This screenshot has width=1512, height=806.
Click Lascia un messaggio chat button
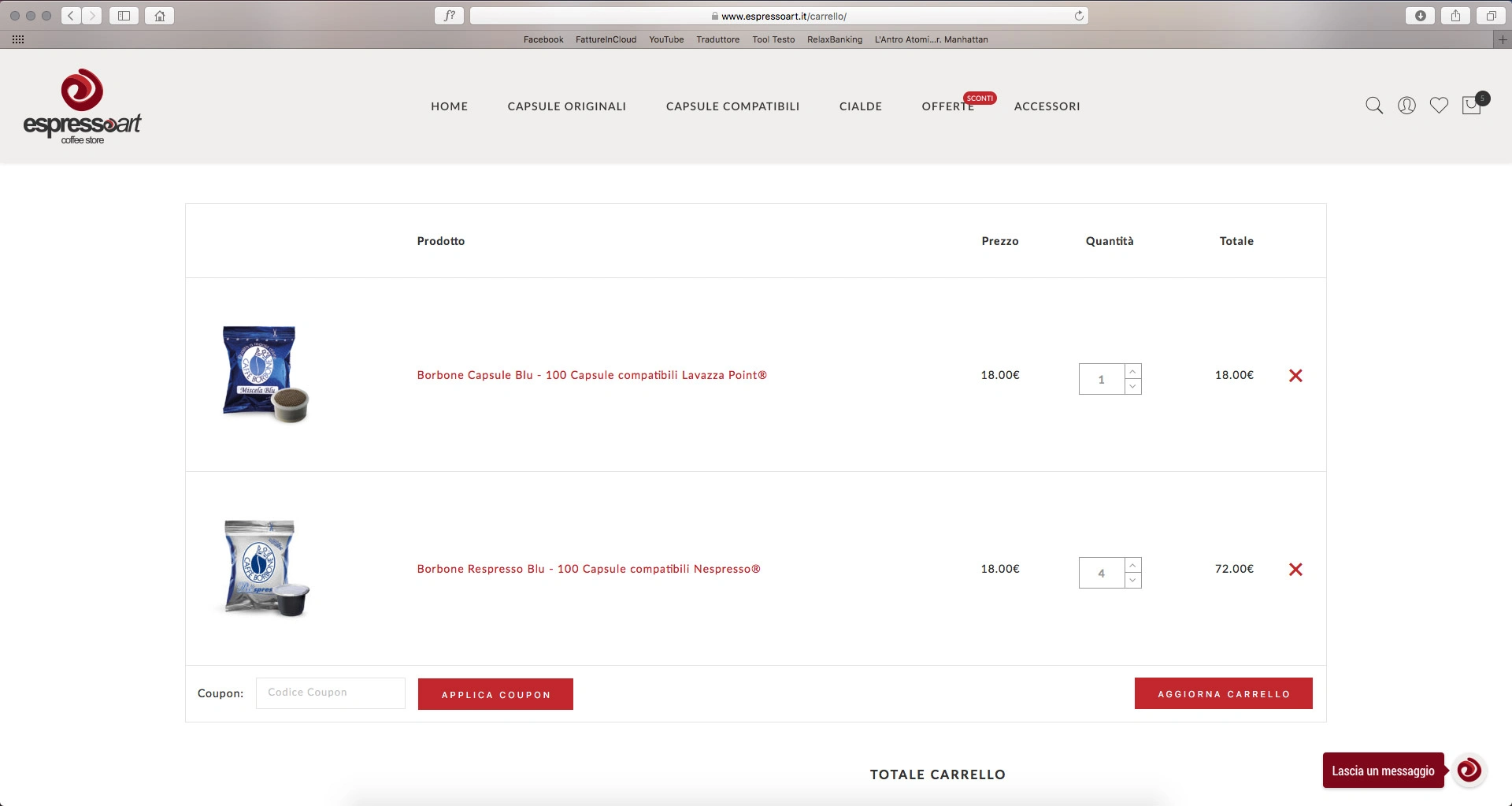click(1383, 771)
